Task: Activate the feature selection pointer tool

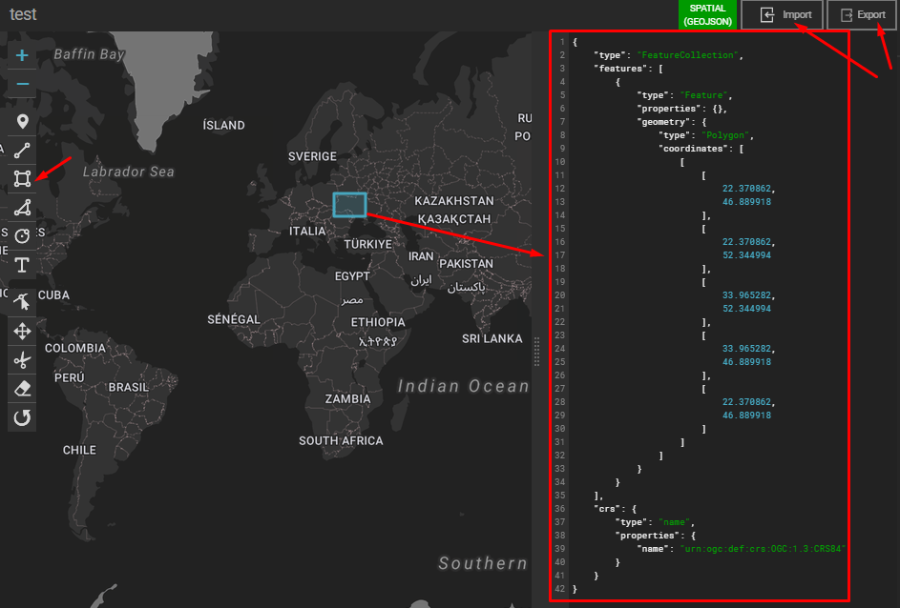Action: (x=21, y=302)
